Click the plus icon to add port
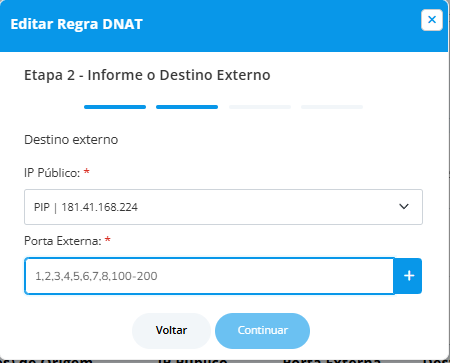 (x=409, y=276)
